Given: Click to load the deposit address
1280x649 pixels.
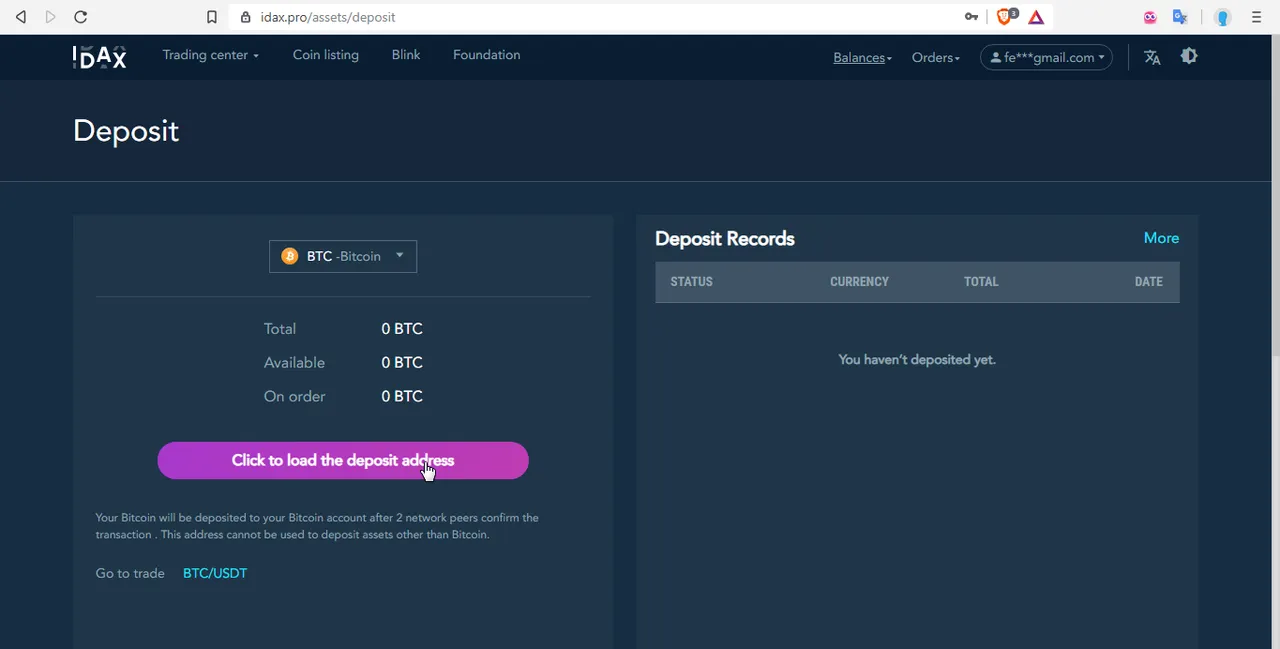Looking at the screenshot, I should (343, 460).
